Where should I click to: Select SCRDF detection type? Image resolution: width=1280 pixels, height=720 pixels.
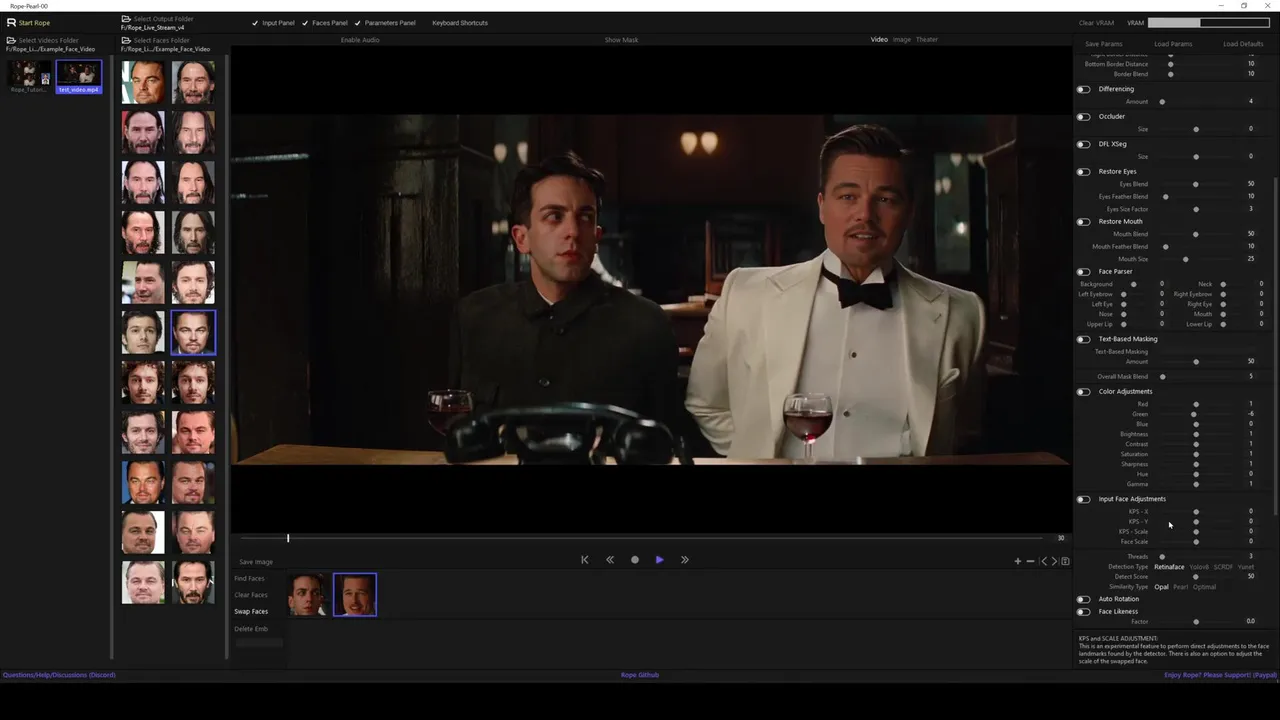click(1223, 567)
